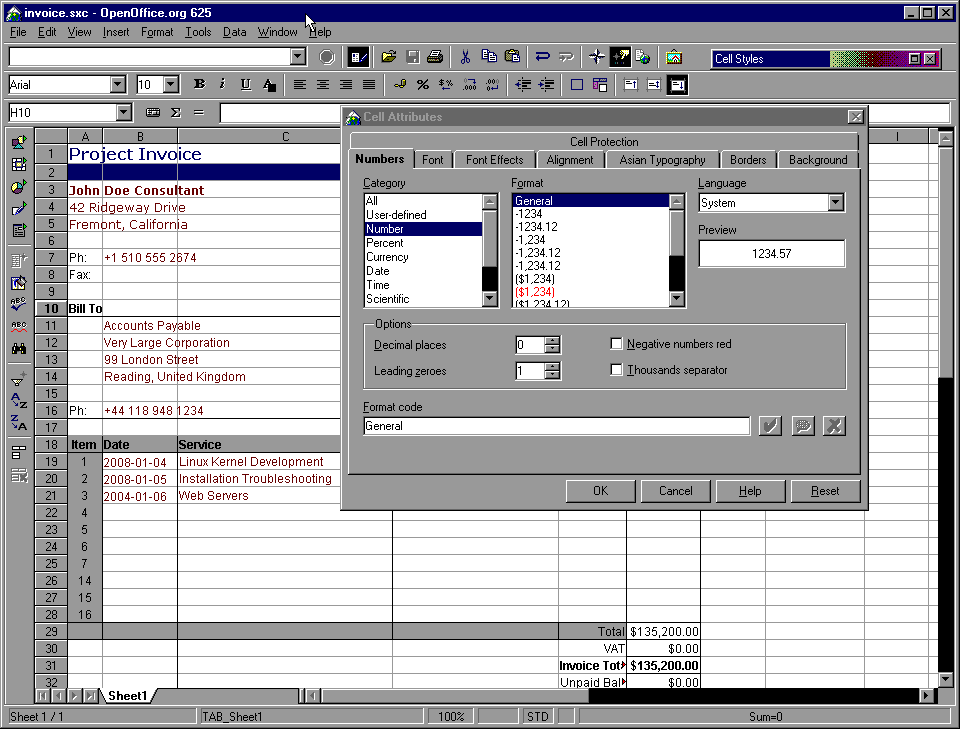Open the Borders tab

pyautogui.click(x=748, y=160)
